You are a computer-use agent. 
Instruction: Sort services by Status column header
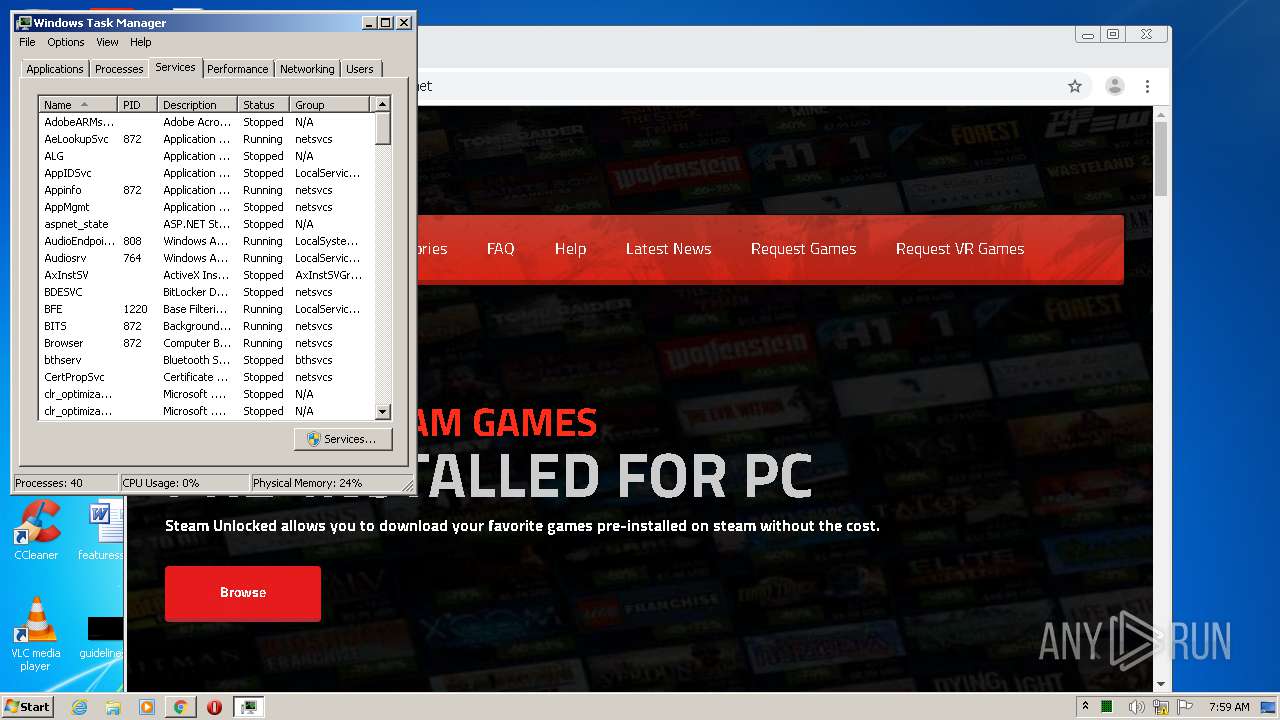(x=263, y=105)
